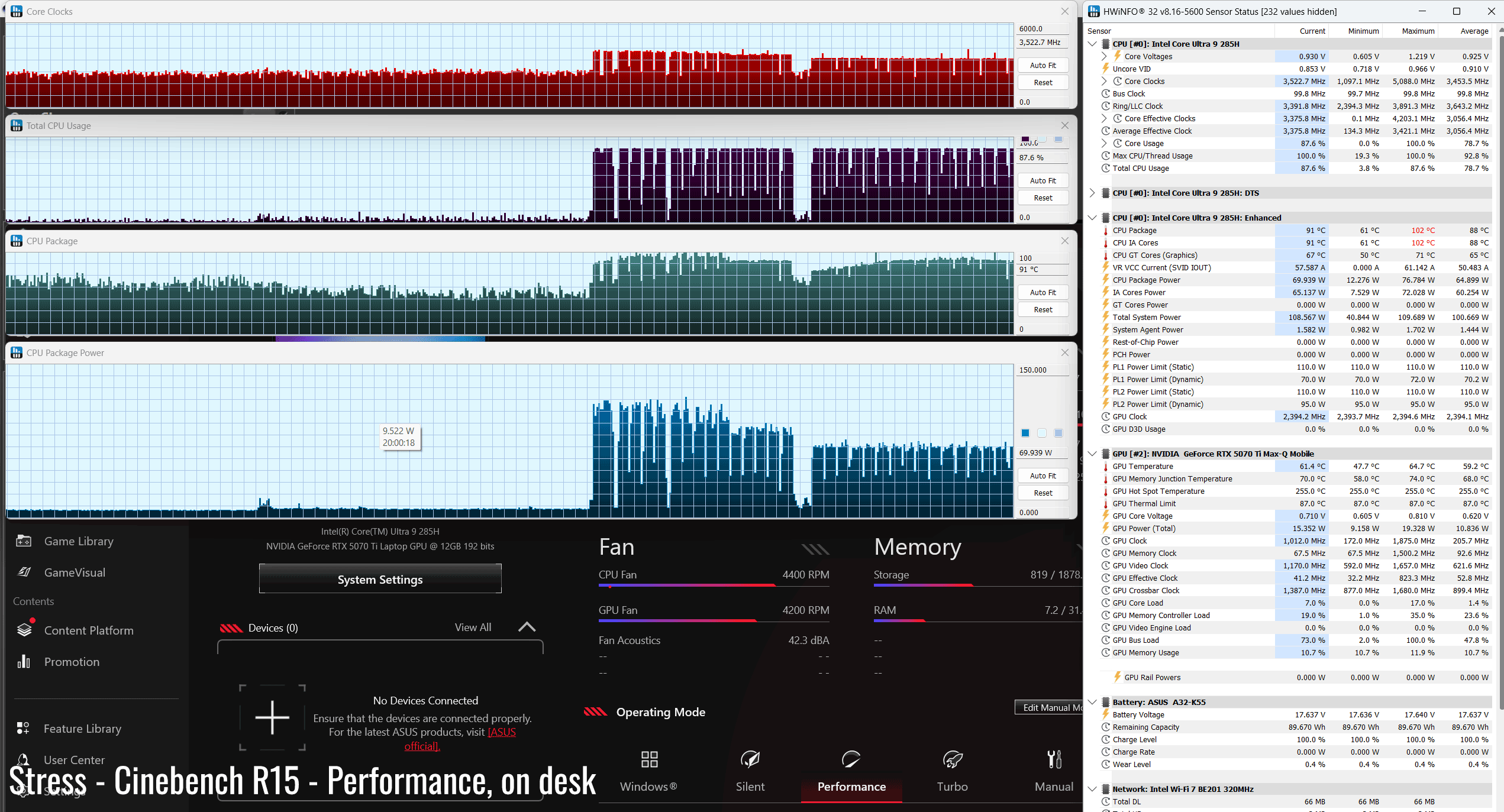Viewport: 1504px width, 812px height.
Task: Click the CPU chip icon beside the CPU [#0] Enhanced header
Action: (x=1105, y=218)
